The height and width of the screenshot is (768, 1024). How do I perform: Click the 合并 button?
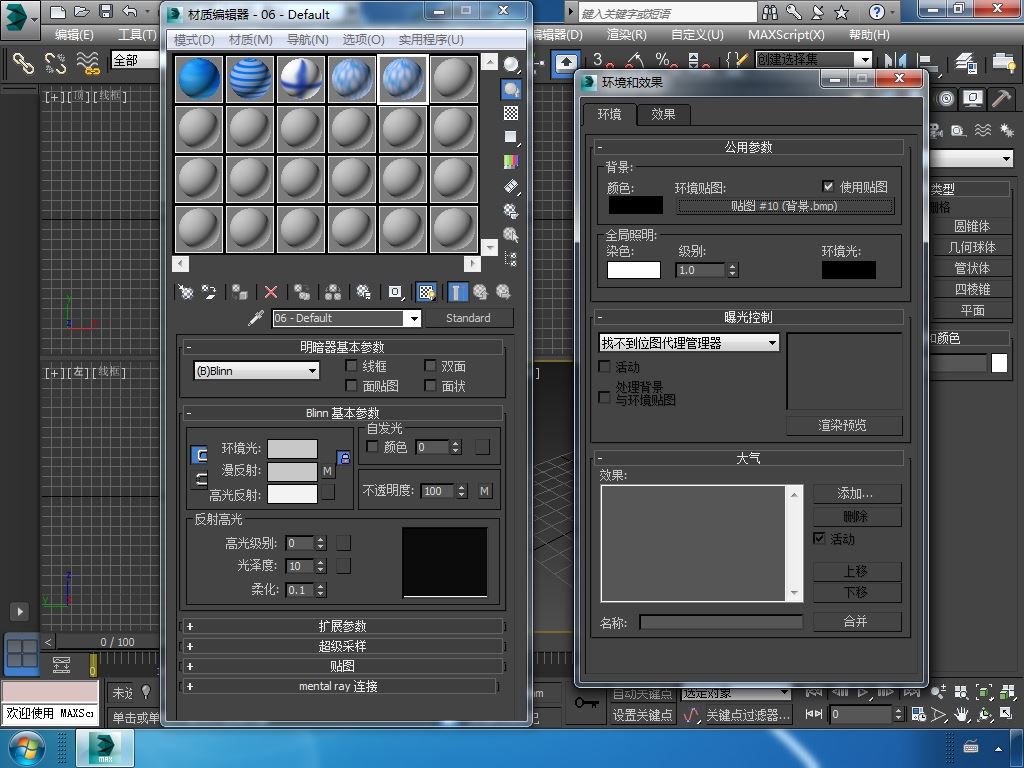pos(857,621)
